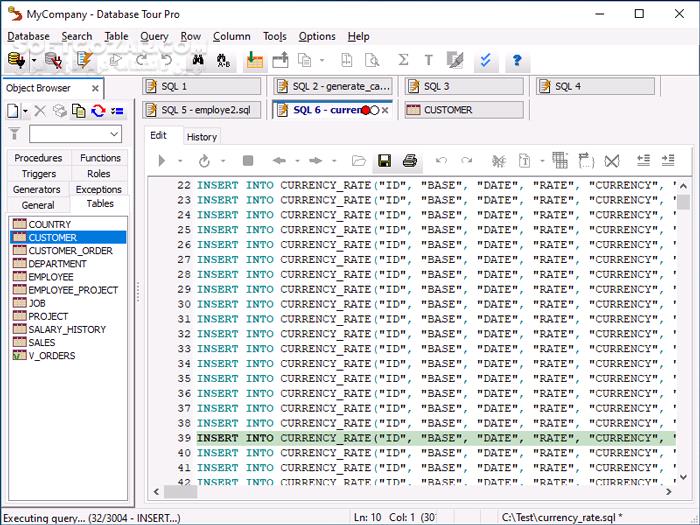Save the SQL file with floppy icon
The width and height of the screenshot is (700, 525).
click(384, 160)
